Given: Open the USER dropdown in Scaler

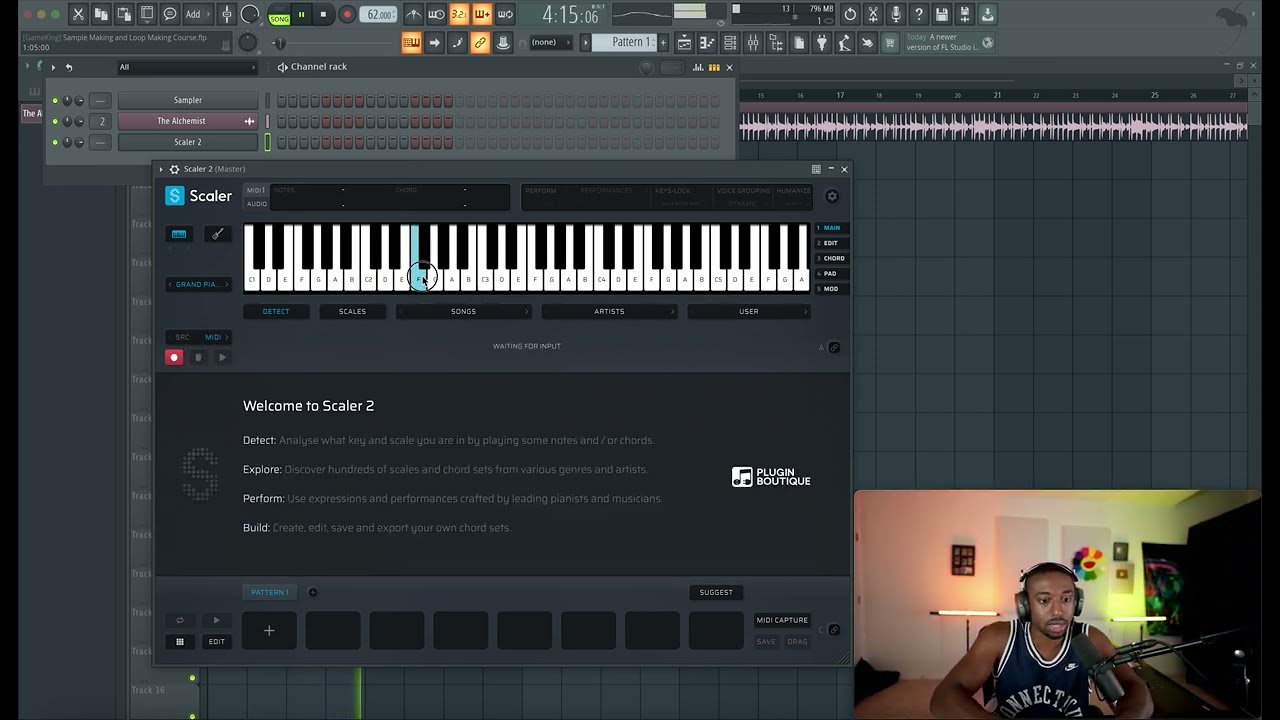Looking at the screenshot, I should [748, 311].
